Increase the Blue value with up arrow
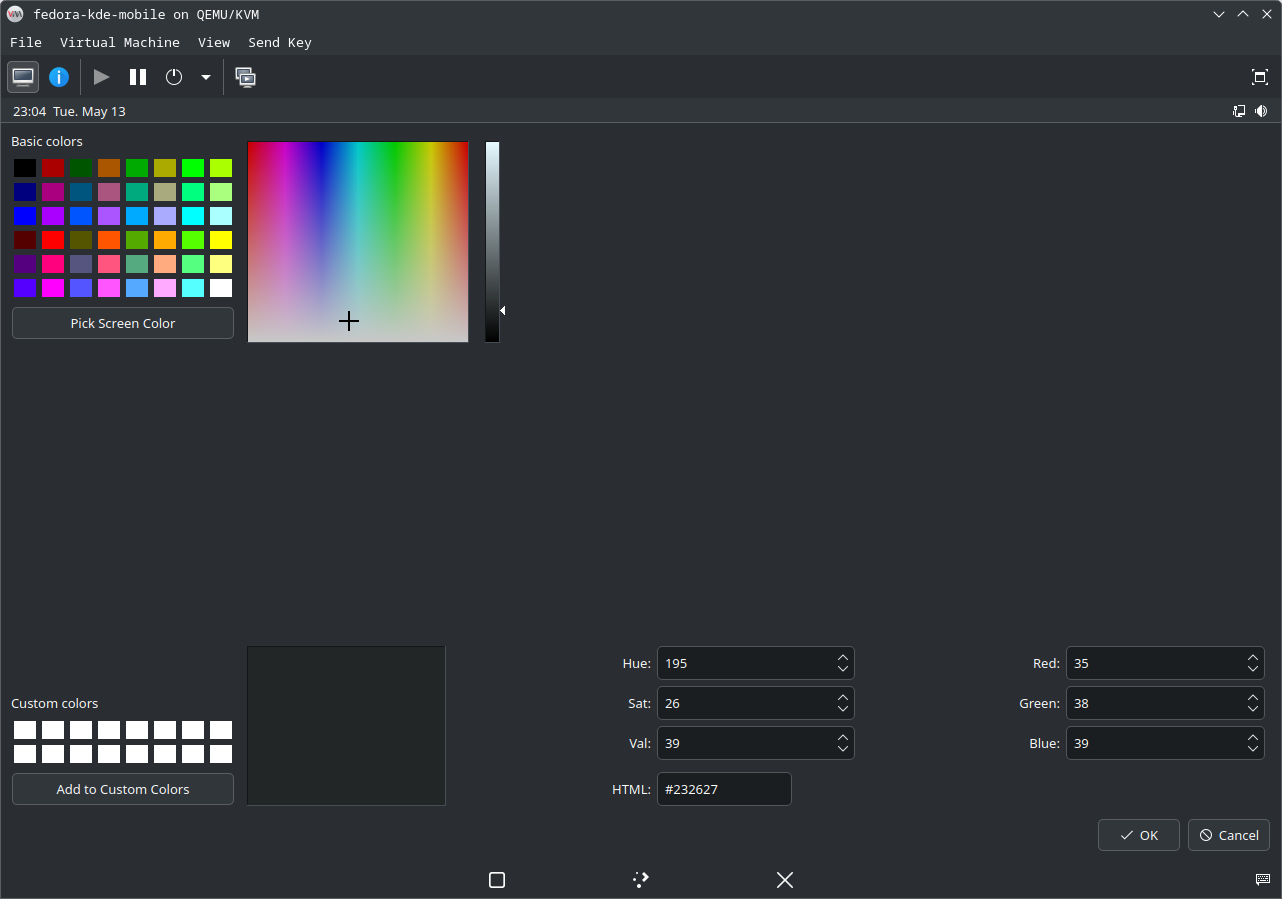 coord(1253,737)
